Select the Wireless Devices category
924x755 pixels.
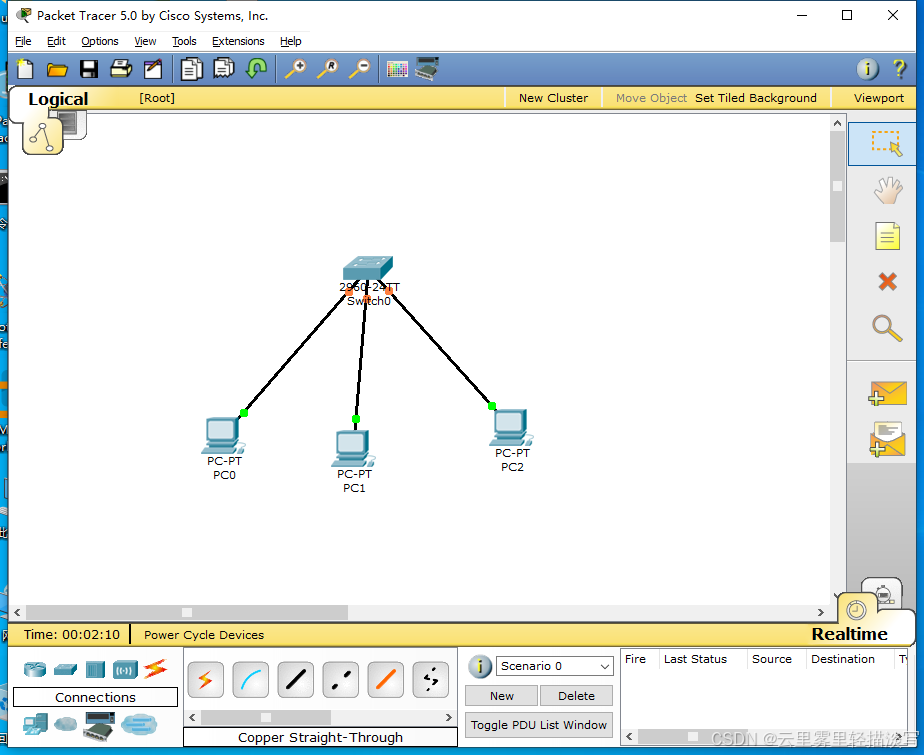125,670
